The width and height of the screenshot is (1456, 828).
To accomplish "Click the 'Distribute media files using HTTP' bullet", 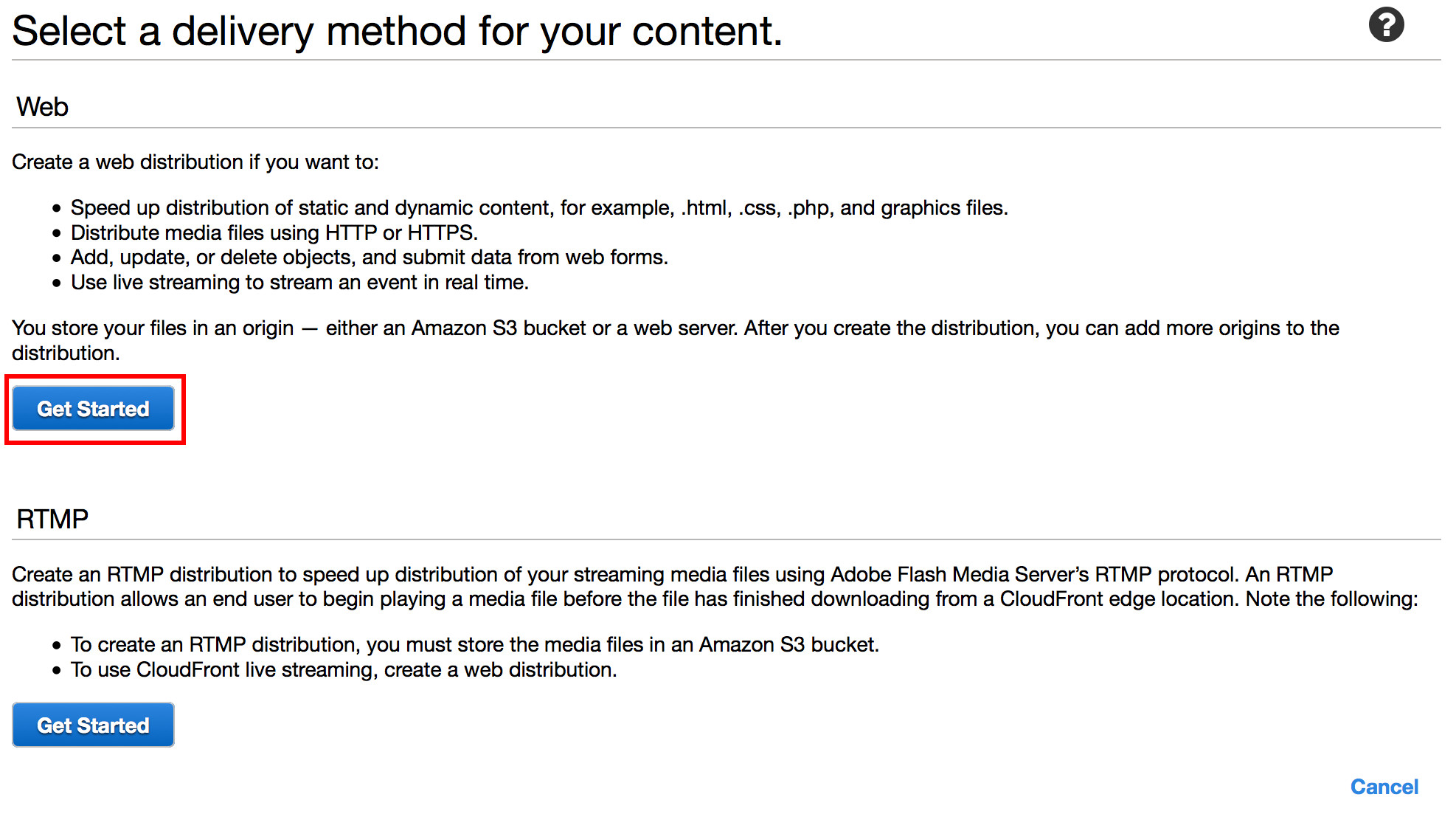I will click(x=274, y=233).
